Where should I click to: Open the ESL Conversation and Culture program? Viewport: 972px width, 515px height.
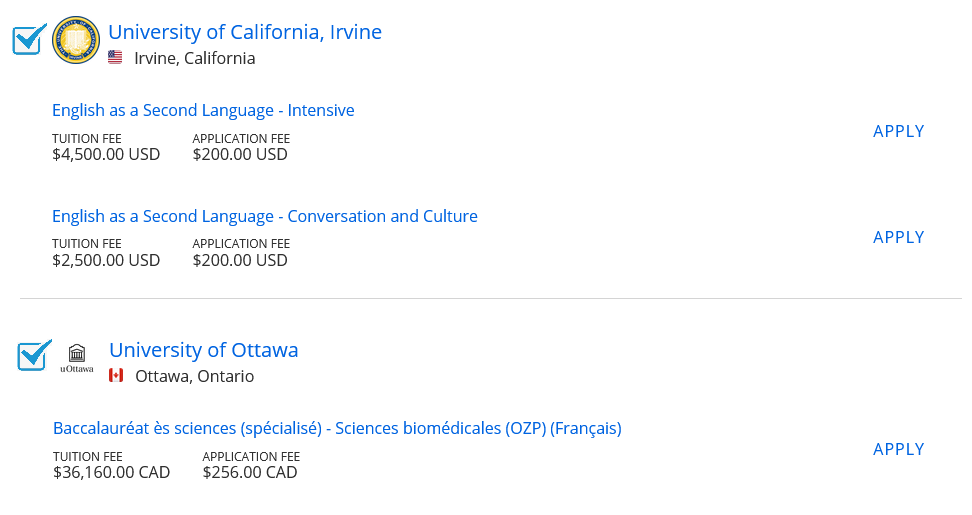point(265,216)
